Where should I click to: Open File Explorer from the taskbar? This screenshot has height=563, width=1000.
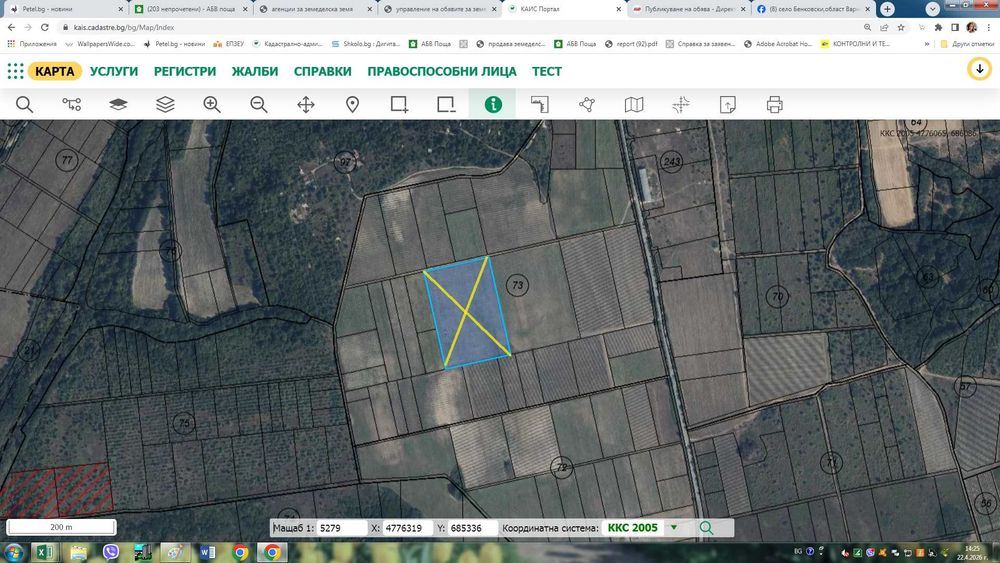click(78, 552)
